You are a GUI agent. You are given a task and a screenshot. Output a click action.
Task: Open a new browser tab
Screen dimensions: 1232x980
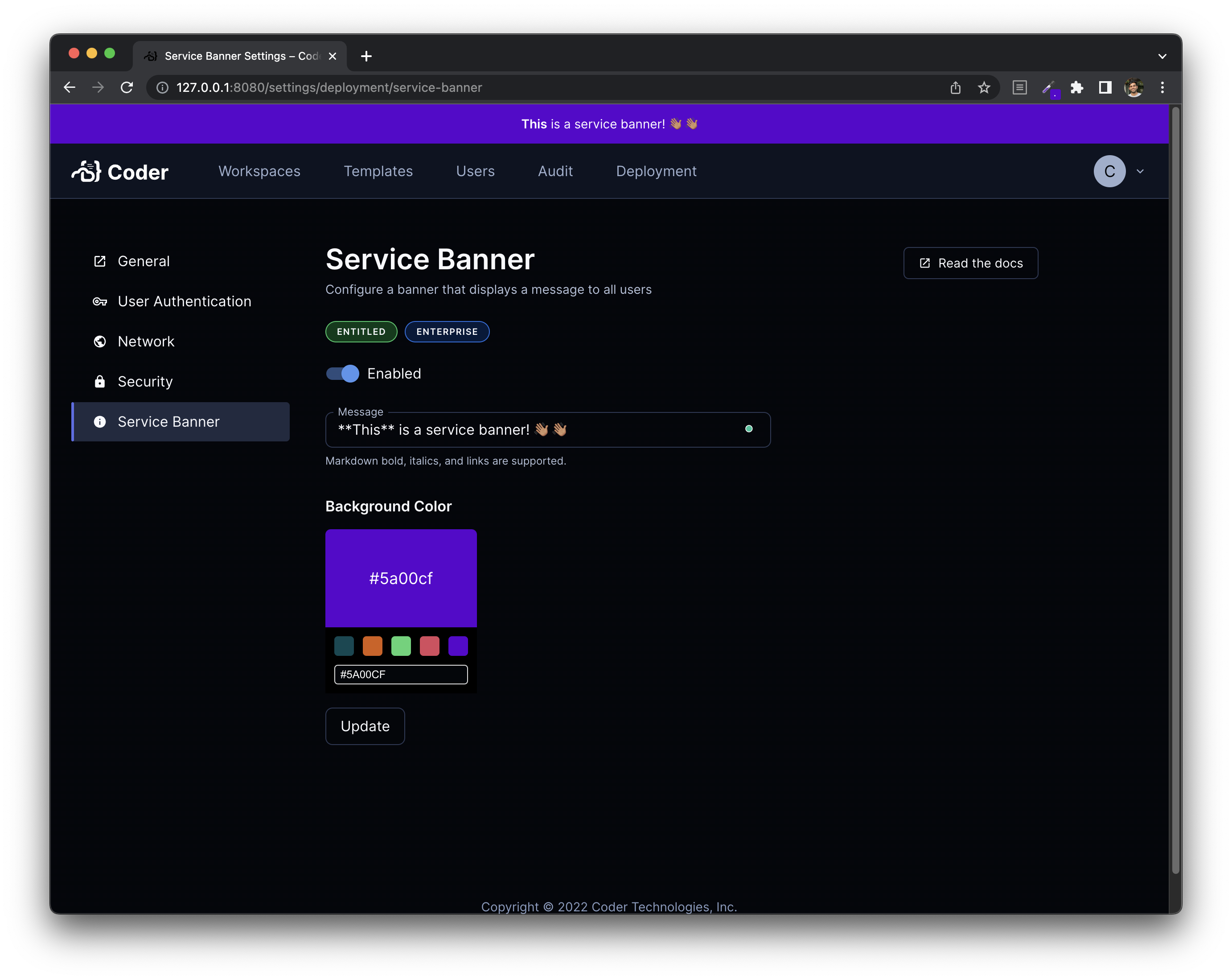(366, 56)
